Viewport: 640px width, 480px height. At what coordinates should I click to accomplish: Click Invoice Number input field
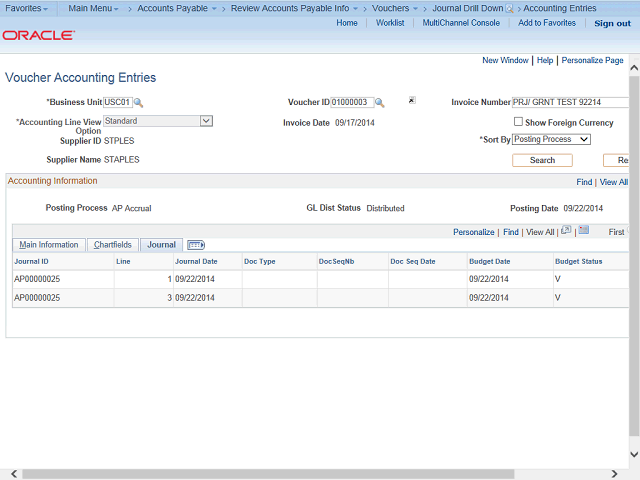[570, 102]
